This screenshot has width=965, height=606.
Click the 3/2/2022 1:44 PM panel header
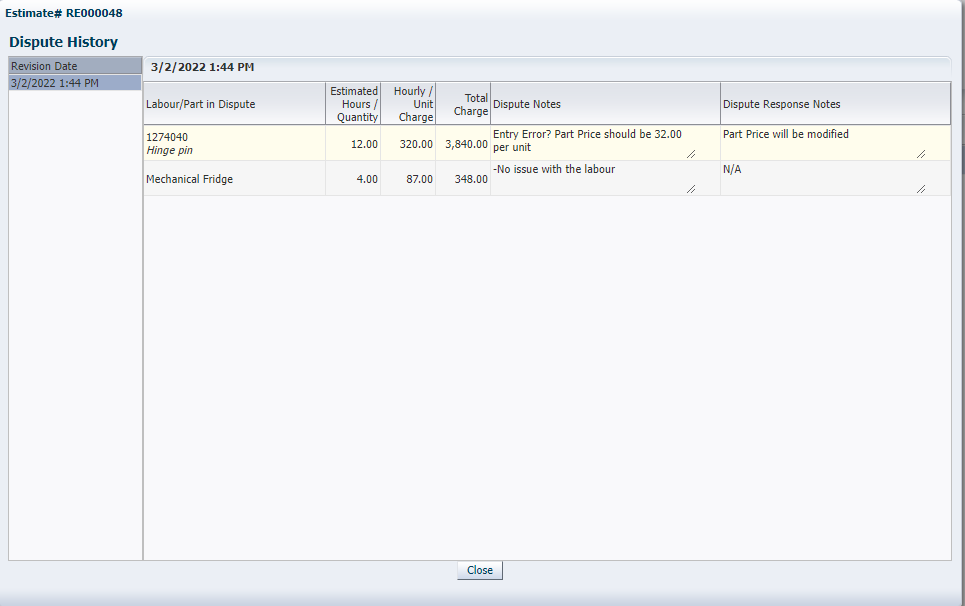point(202,67)
